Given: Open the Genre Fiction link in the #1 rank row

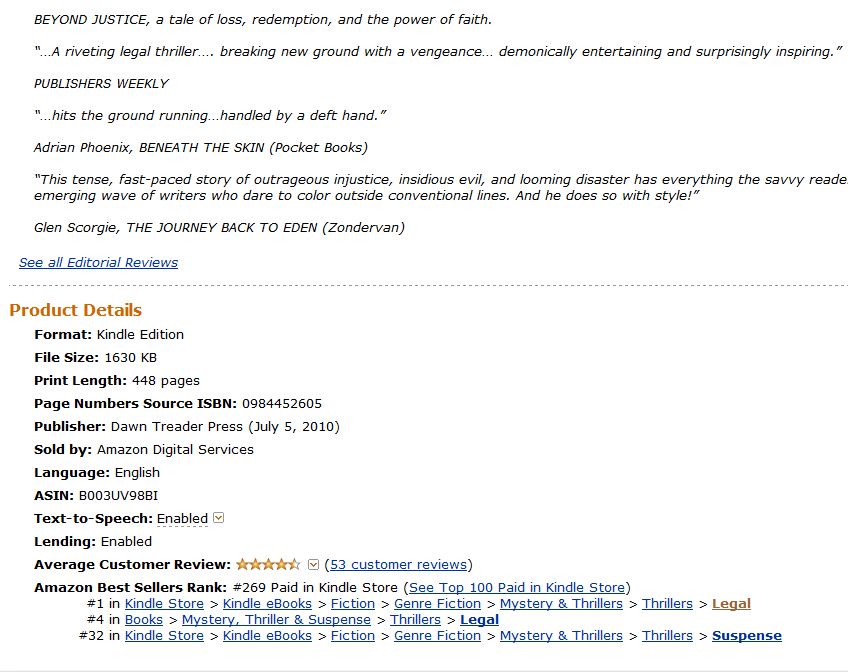Looking at the screenshot, I should coord(437,604).
